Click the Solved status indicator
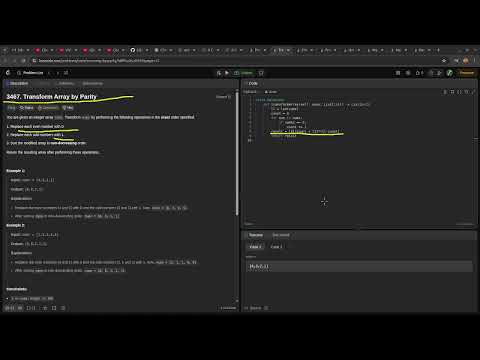Image resolution: width=480 pixels, height=360 pixels. point(223,97)
